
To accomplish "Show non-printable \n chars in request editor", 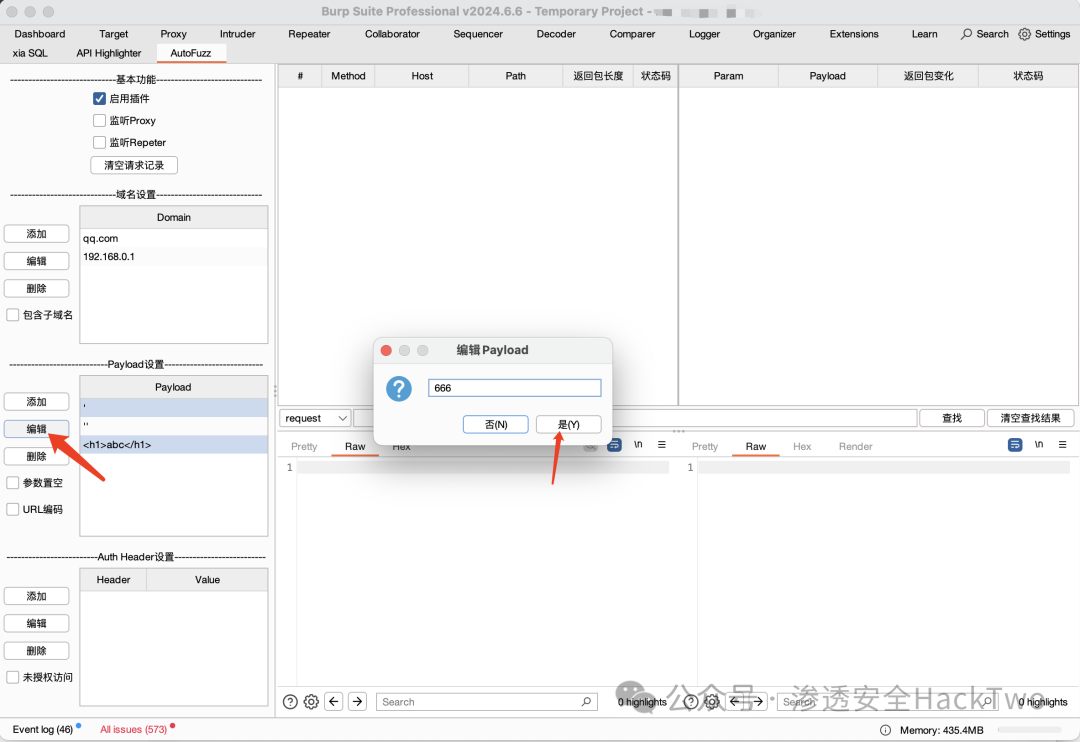I will tap(638, 444).
